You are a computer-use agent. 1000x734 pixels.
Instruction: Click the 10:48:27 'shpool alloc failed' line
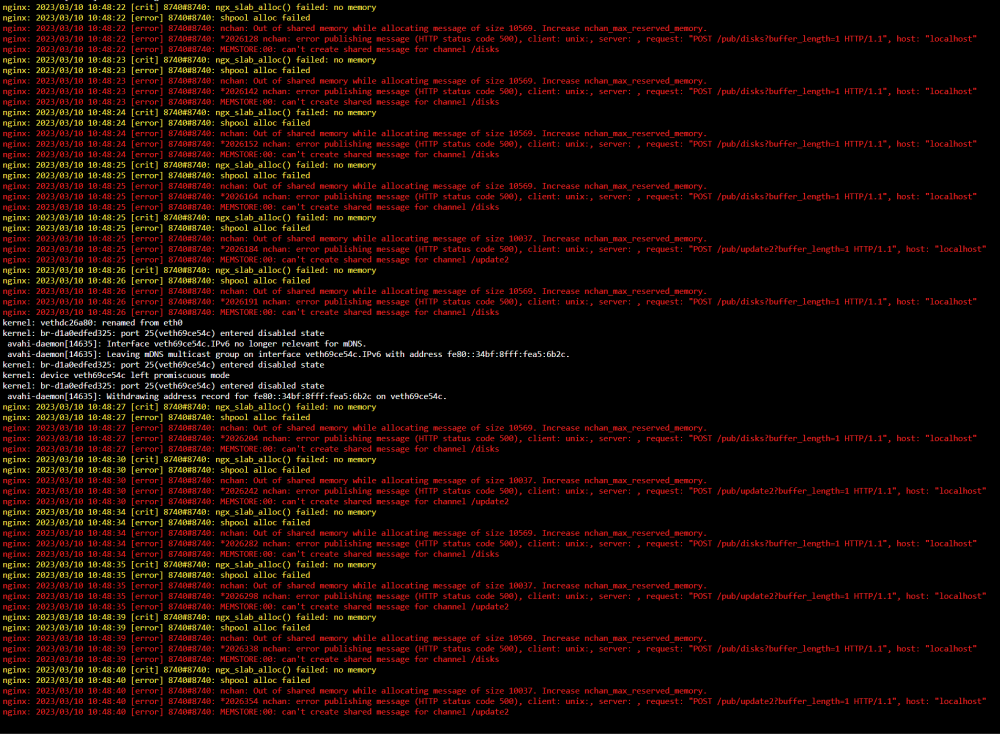pos(156,418)
